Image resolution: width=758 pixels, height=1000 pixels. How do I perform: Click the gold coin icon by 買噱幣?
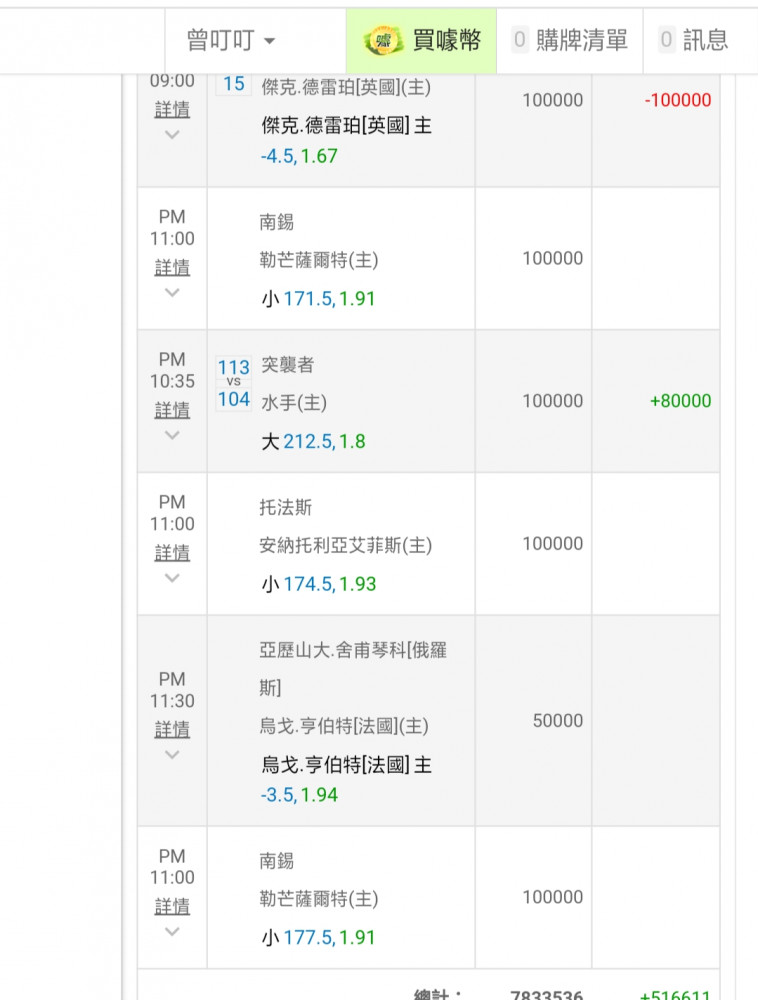382,40
